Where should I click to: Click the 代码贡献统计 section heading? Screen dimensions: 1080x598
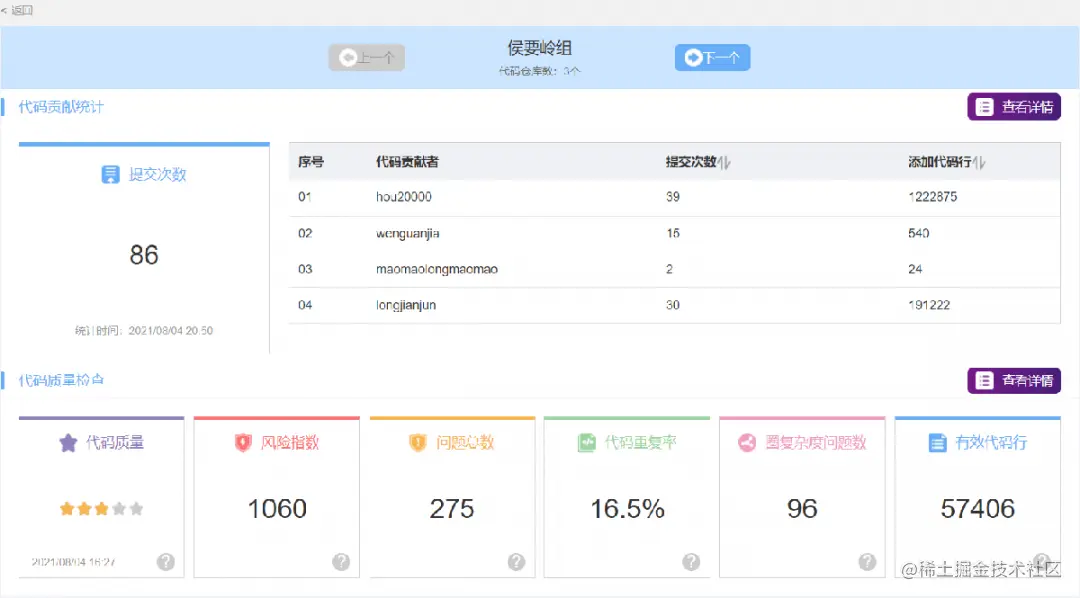coord(61,107)
